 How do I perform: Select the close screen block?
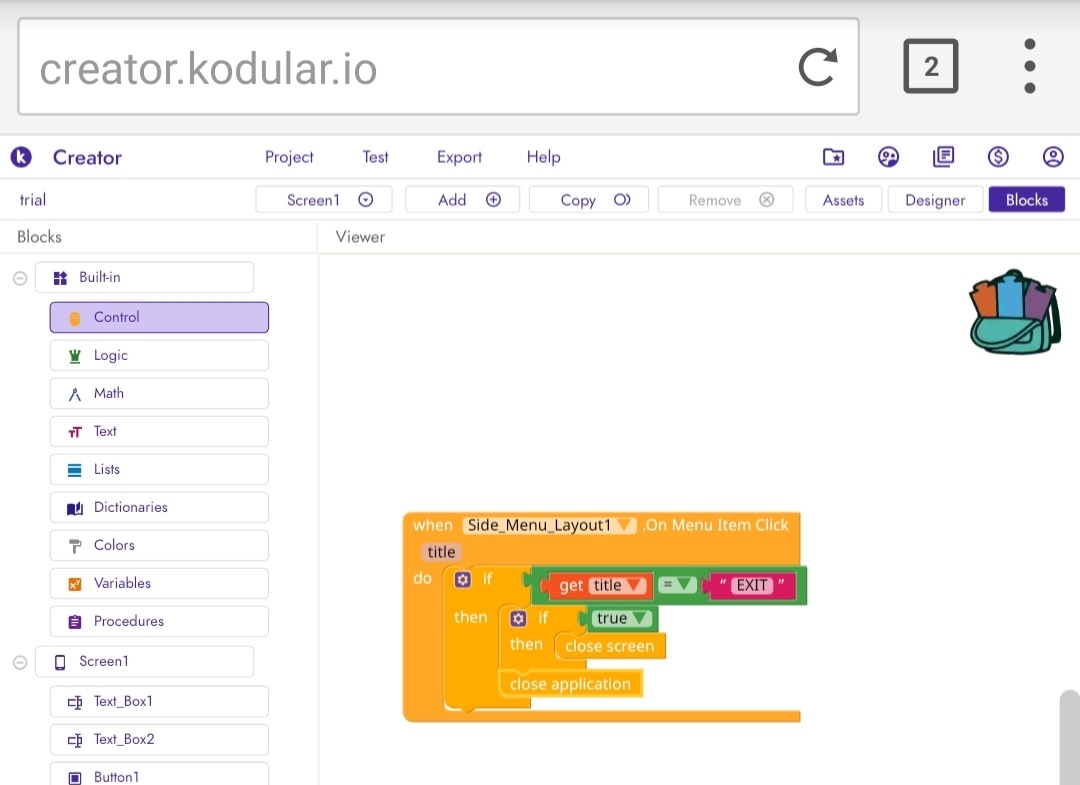[610, 646]
